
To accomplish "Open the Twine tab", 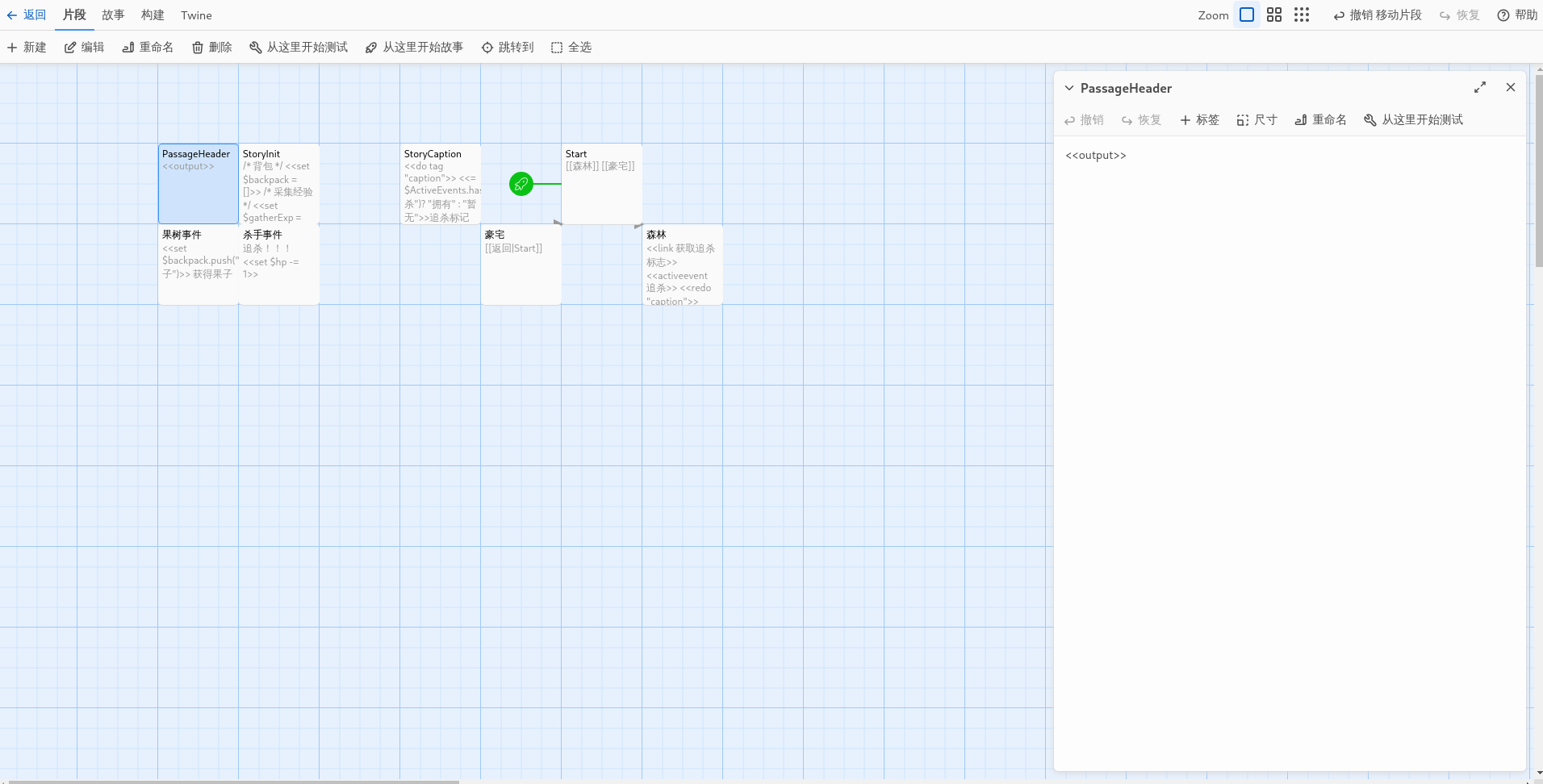I will [196, 15].
